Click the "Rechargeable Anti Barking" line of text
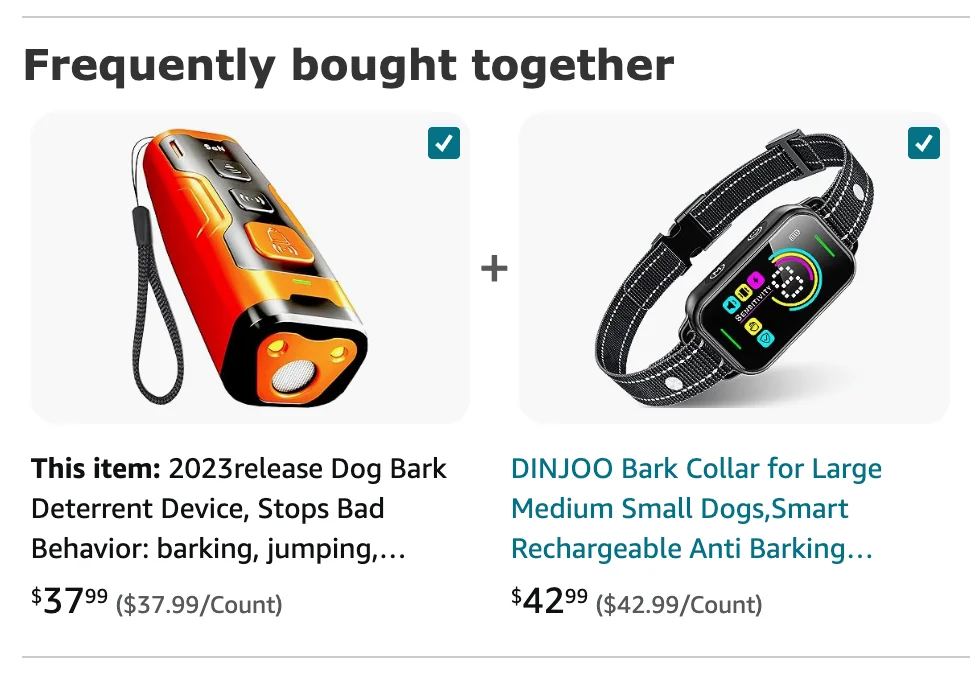The height and width of the screenshot is (678, 970). coord(692,549)
